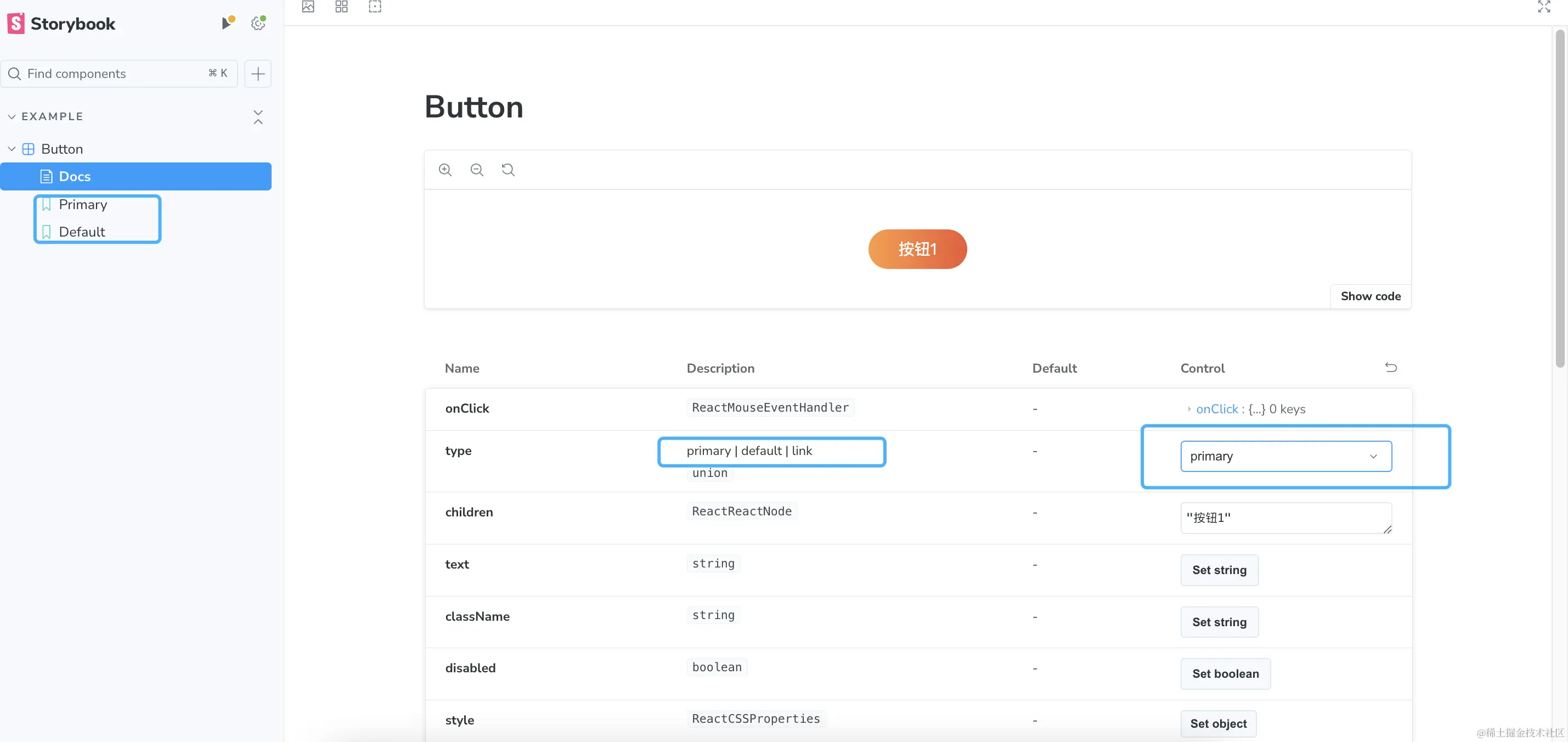The image size is (1568, 742).
Task: Click the reset controls icon in the table header
Action: pos(1390,367)
